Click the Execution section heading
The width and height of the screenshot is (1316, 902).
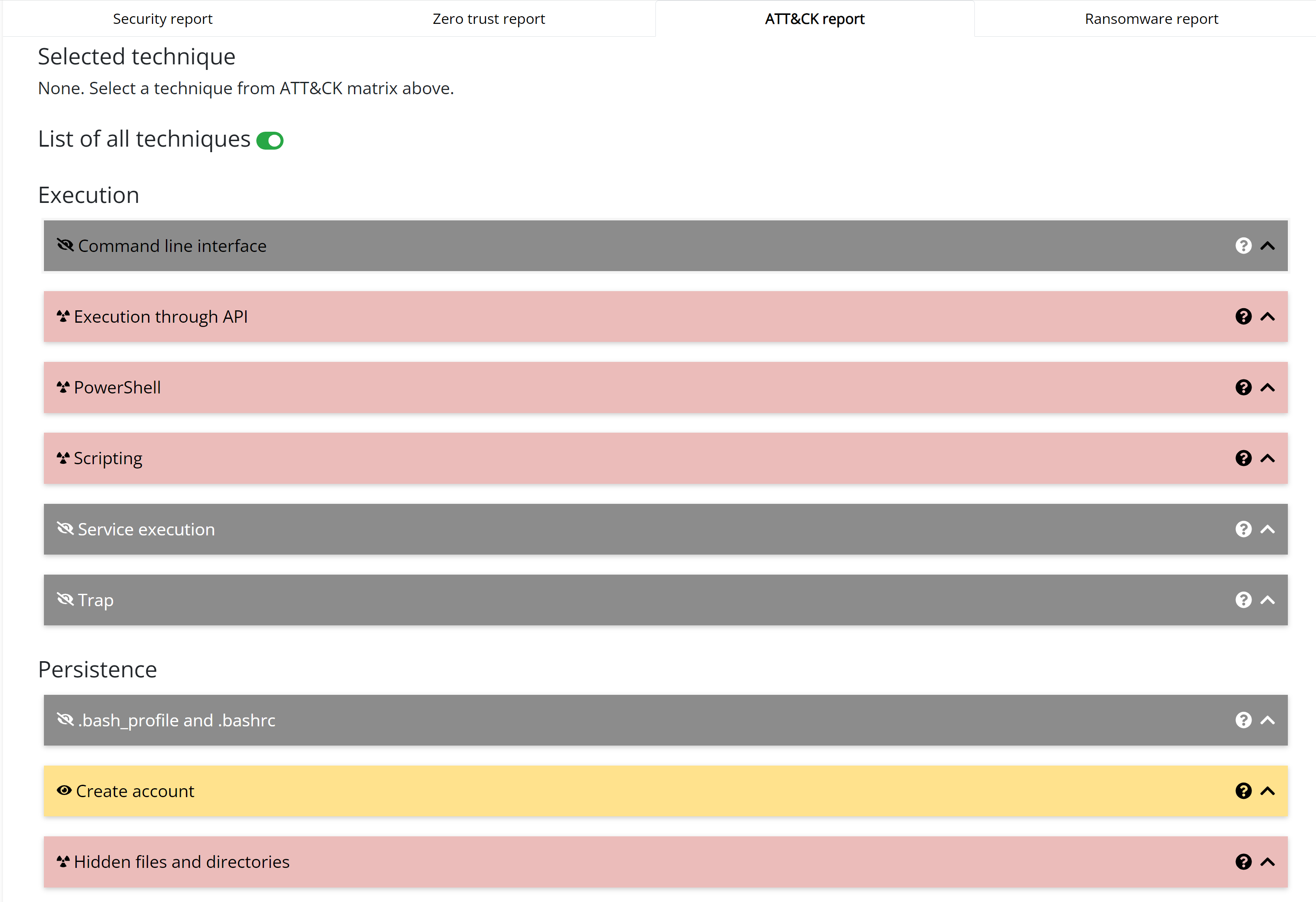pos(88,195)
